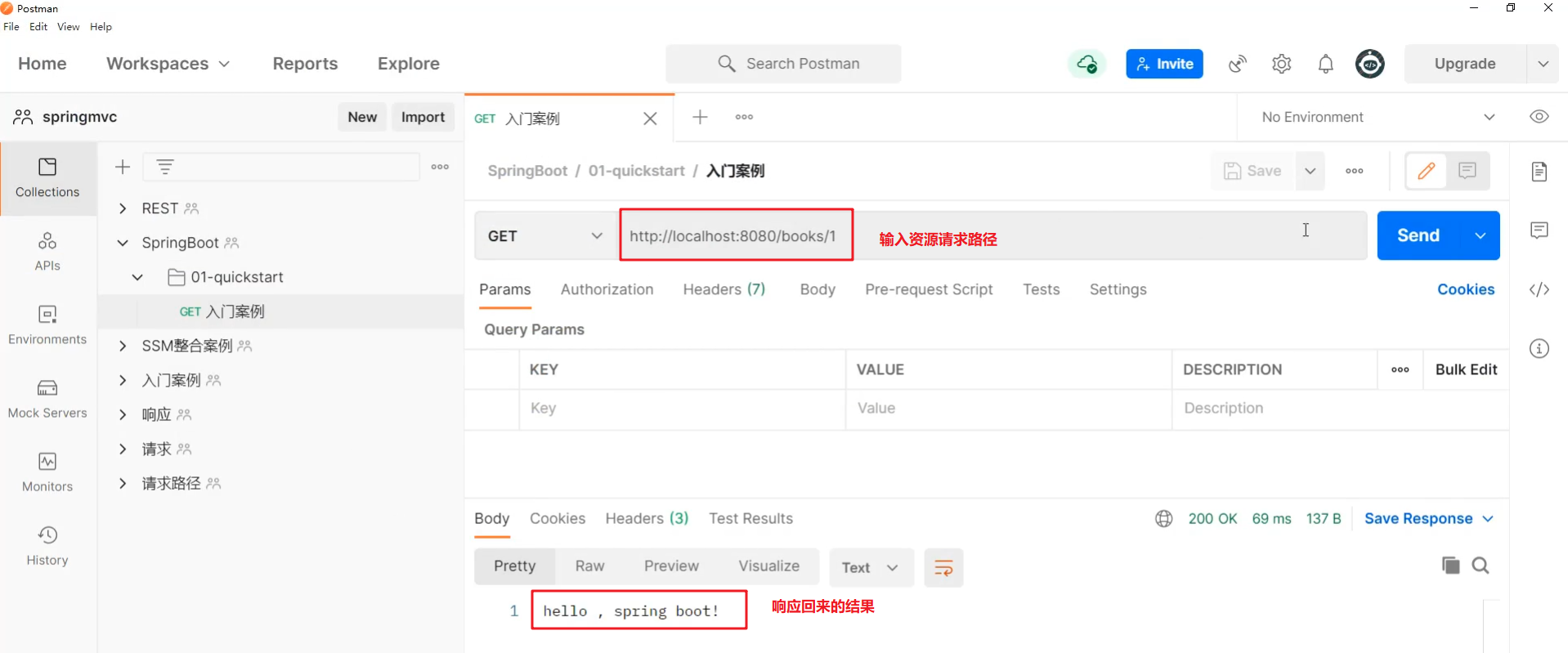Screen dimensions: 1568x653
Task: Open capture requests satellite icon
Action: [1238, 64]
